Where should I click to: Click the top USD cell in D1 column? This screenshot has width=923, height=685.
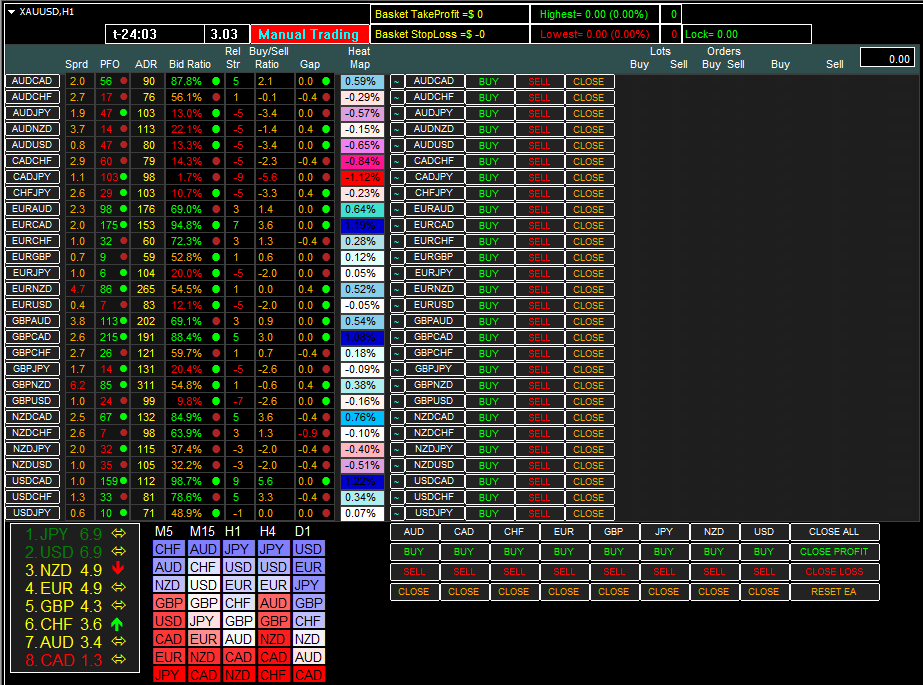[x=308, y=549]
